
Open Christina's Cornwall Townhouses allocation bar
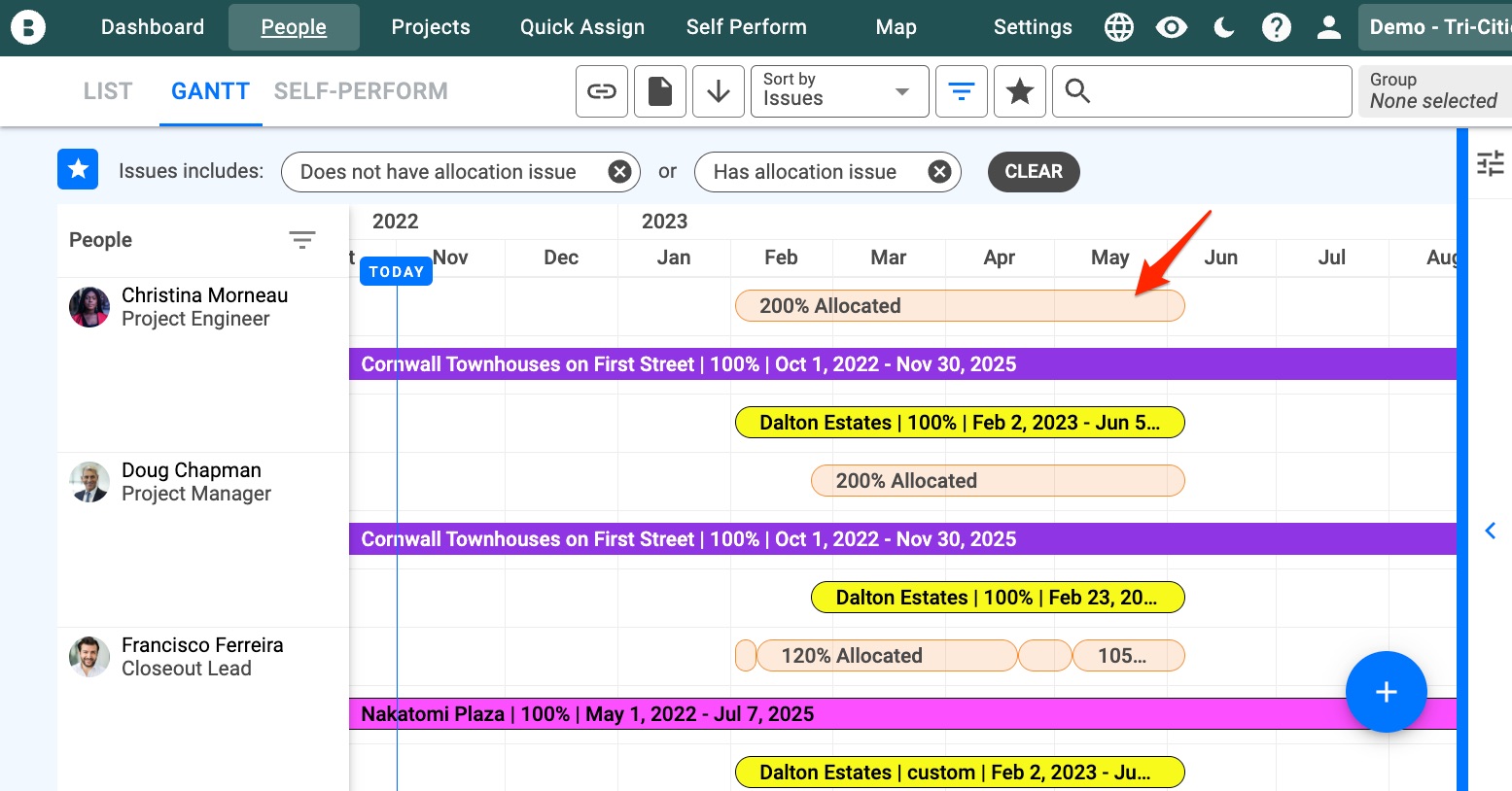click(902, 364)
